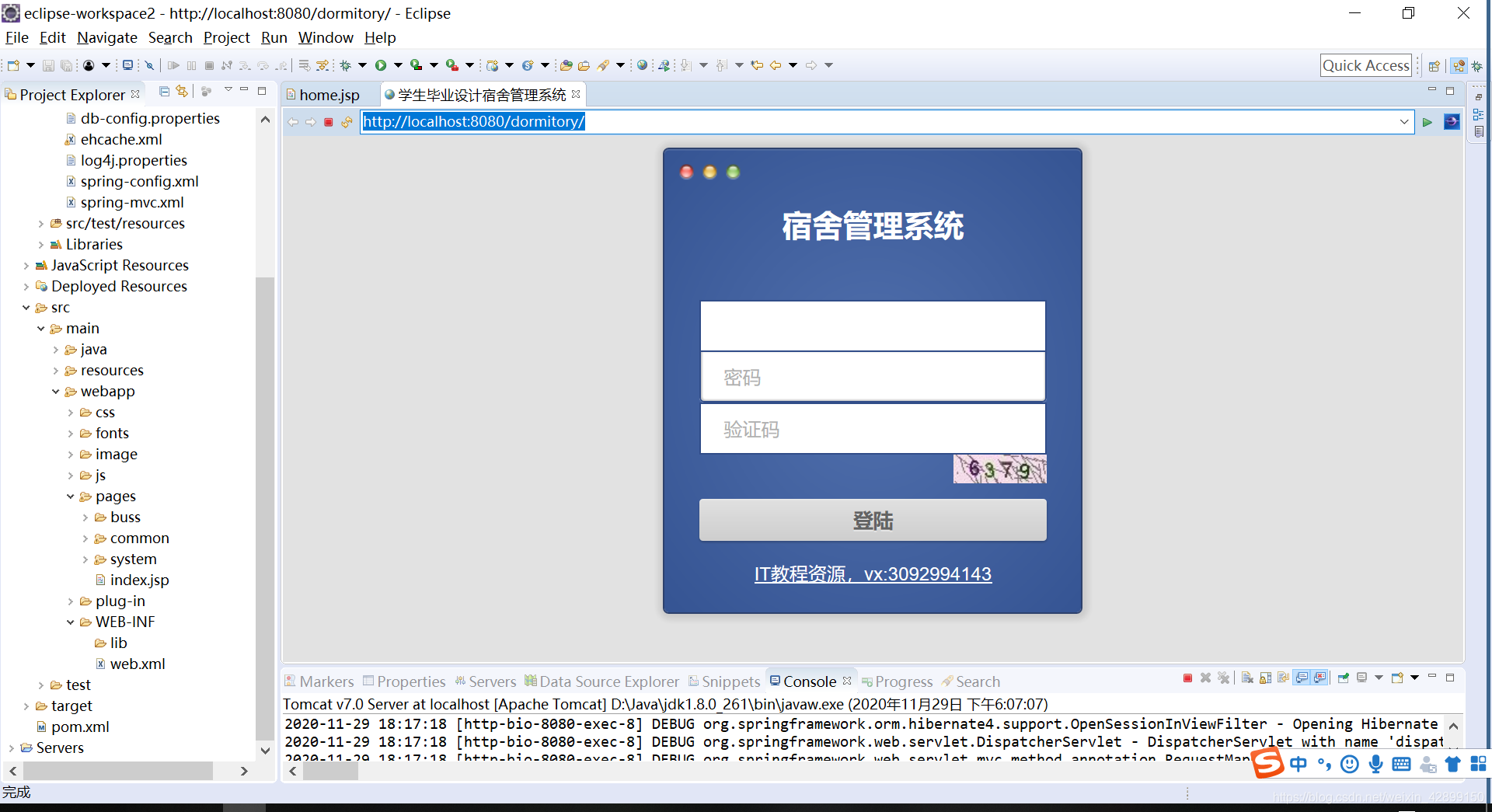Go back in the internal browser
Viewport: 1492px width, 812px height.
(293, 122)
